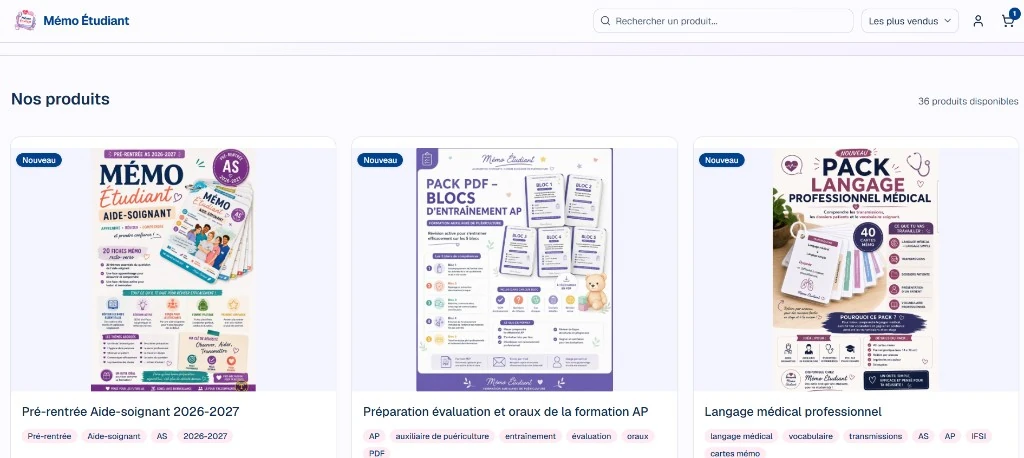1024x458 pixels.
Task: Open product title Langage médical professionnel
Action: (x=793, y=412)
